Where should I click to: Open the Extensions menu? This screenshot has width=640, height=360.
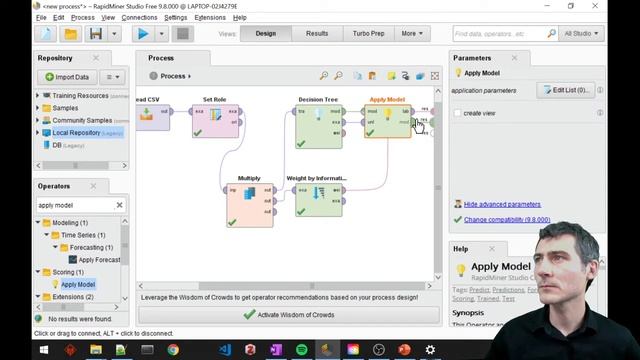pos(210,18)
